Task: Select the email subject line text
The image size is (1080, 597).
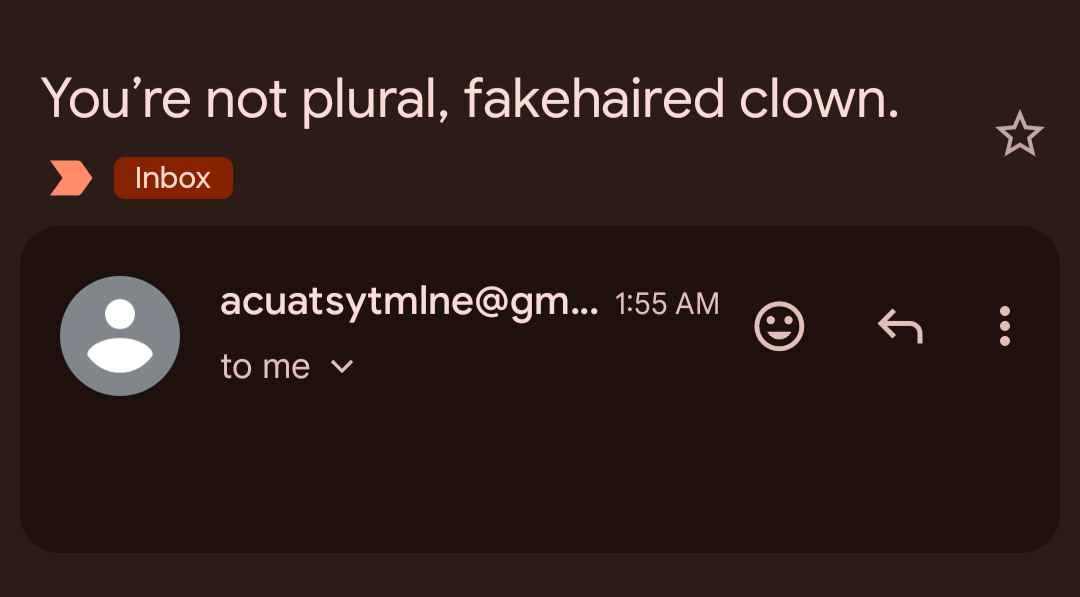Action: pyautogui.click(x=470, y=99)
